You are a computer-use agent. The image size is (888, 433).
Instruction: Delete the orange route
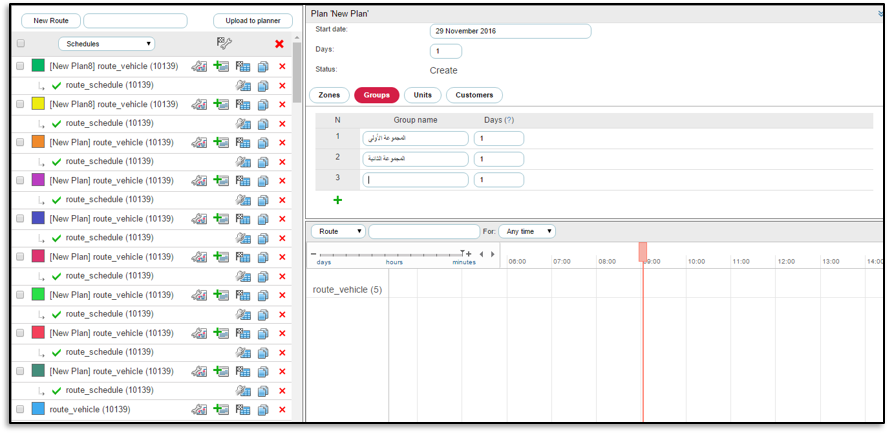(x=282, y=143)
